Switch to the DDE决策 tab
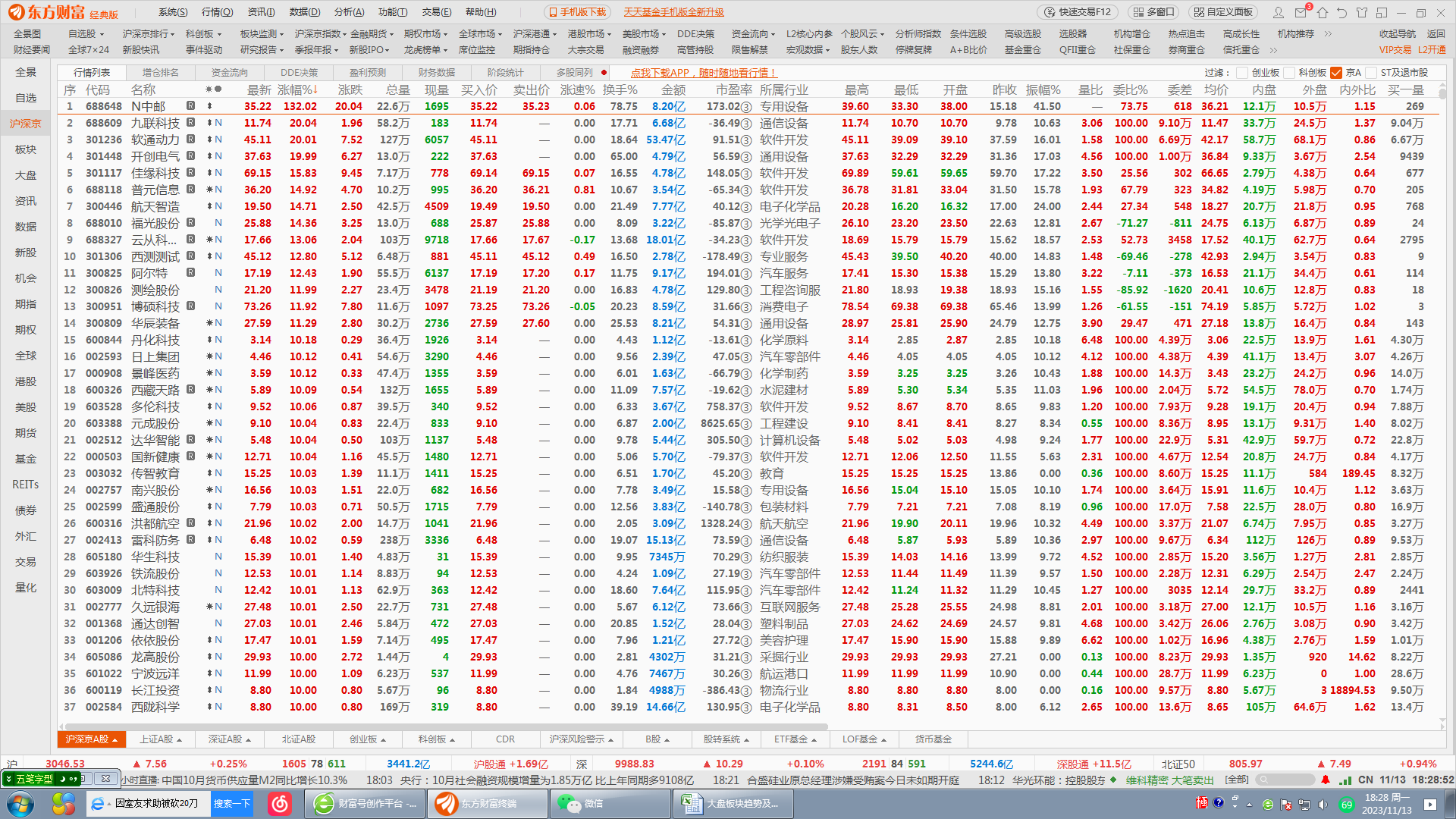This screenshot has width=1456, height=819. tap(299, 73)
